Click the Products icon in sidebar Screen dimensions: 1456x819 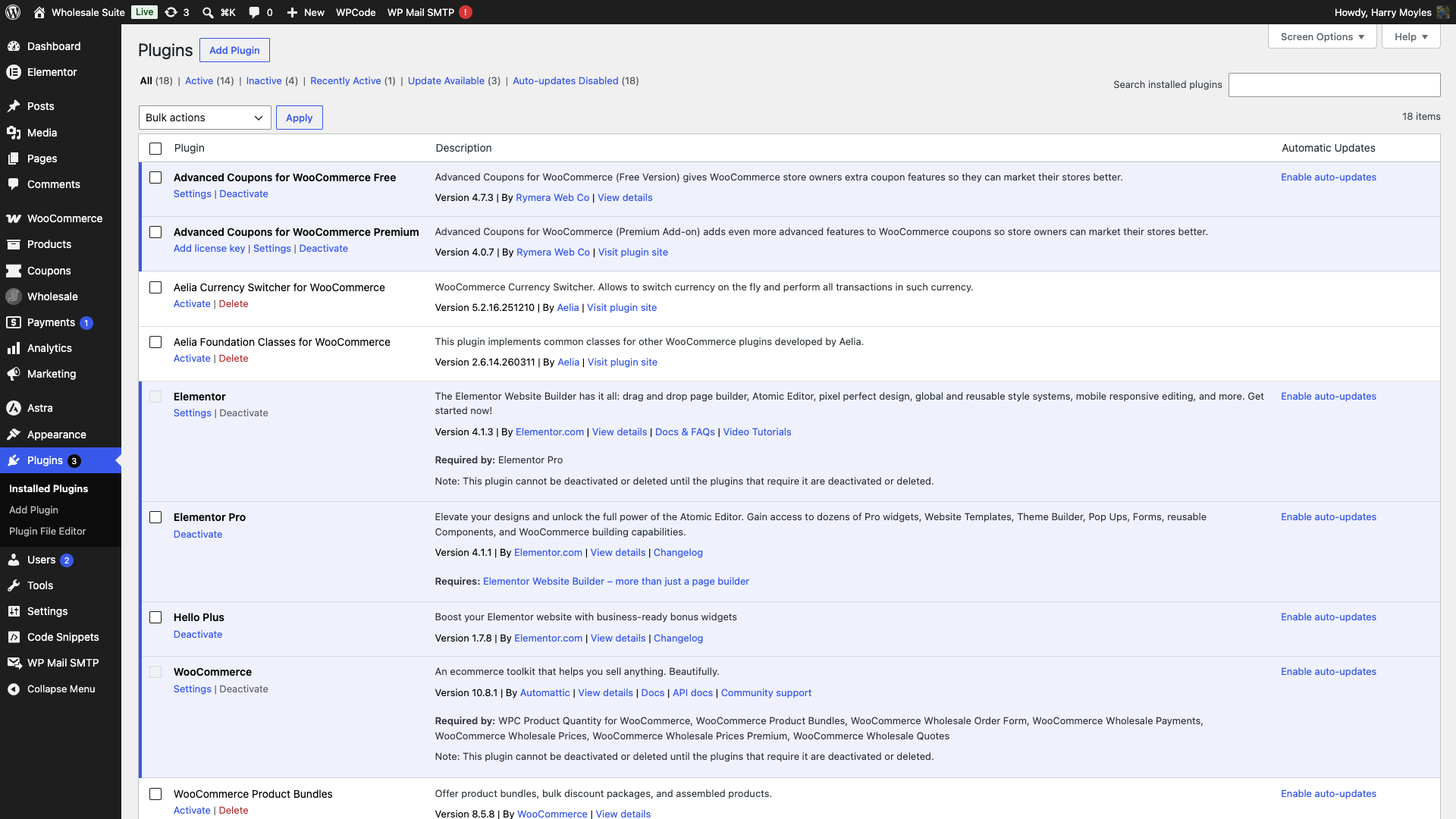tap(14, 244)
